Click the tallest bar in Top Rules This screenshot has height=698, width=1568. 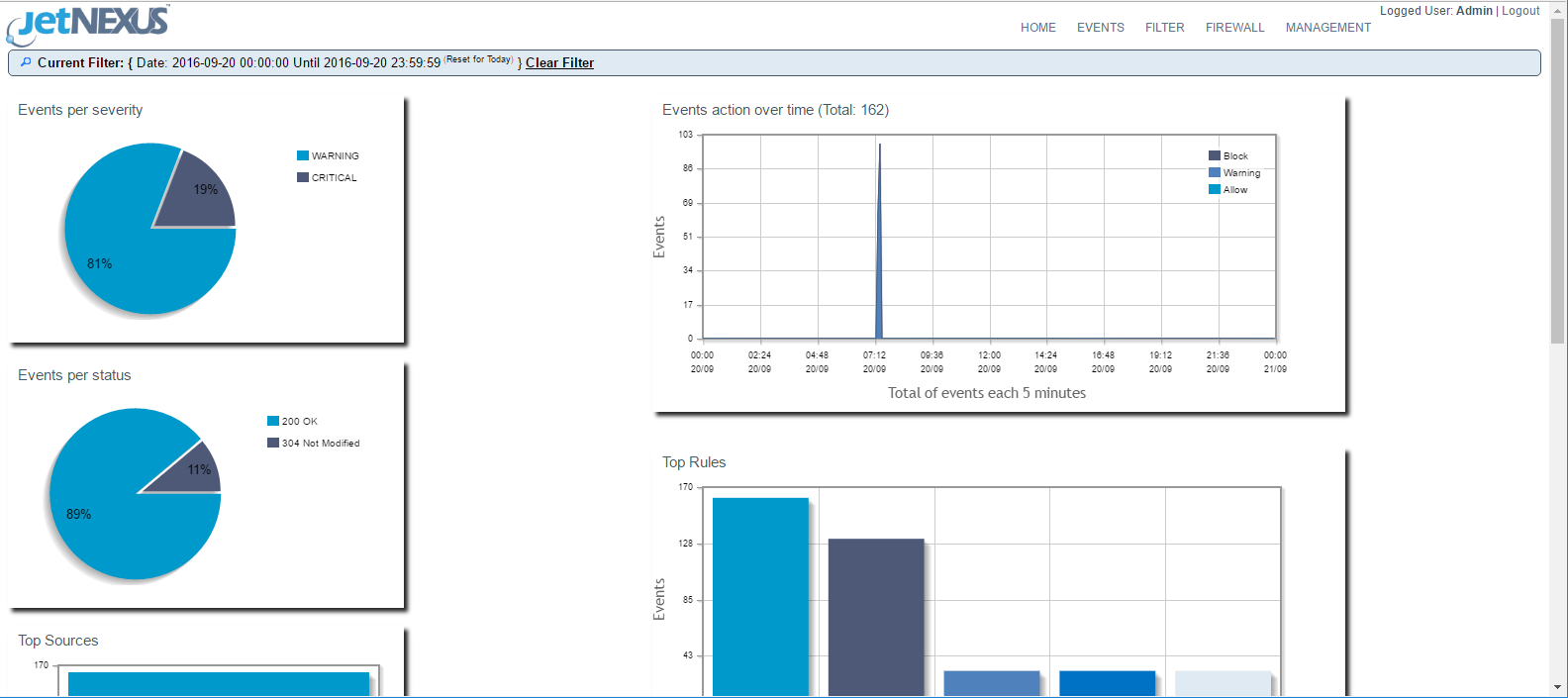point(760,597)
